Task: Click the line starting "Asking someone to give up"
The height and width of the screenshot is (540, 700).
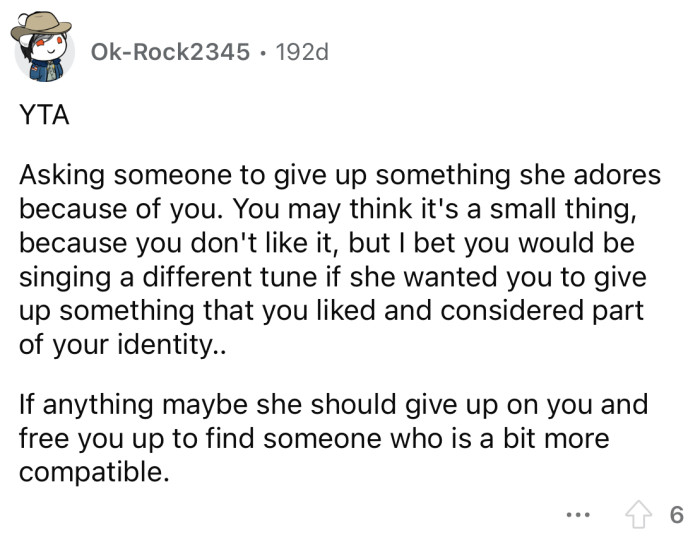Action: pos(340,175)
